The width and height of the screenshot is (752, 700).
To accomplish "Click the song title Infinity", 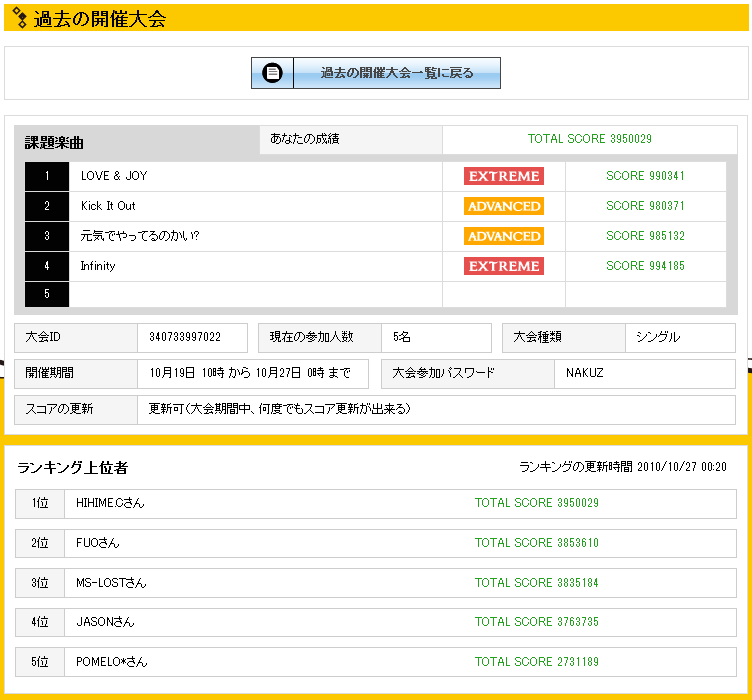I will (98, 266).
